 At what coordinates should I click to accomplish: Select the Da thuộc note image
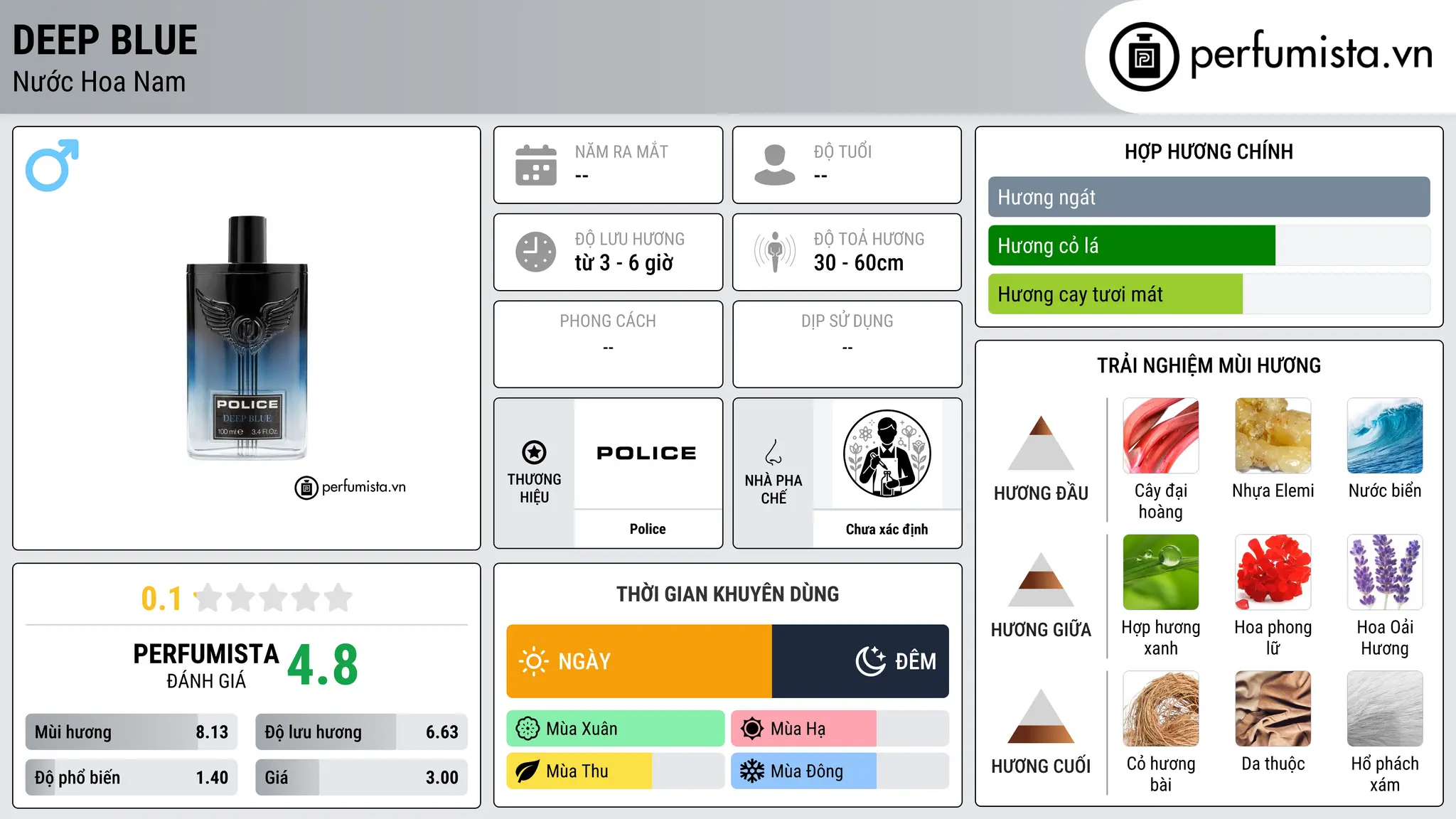1273,709
